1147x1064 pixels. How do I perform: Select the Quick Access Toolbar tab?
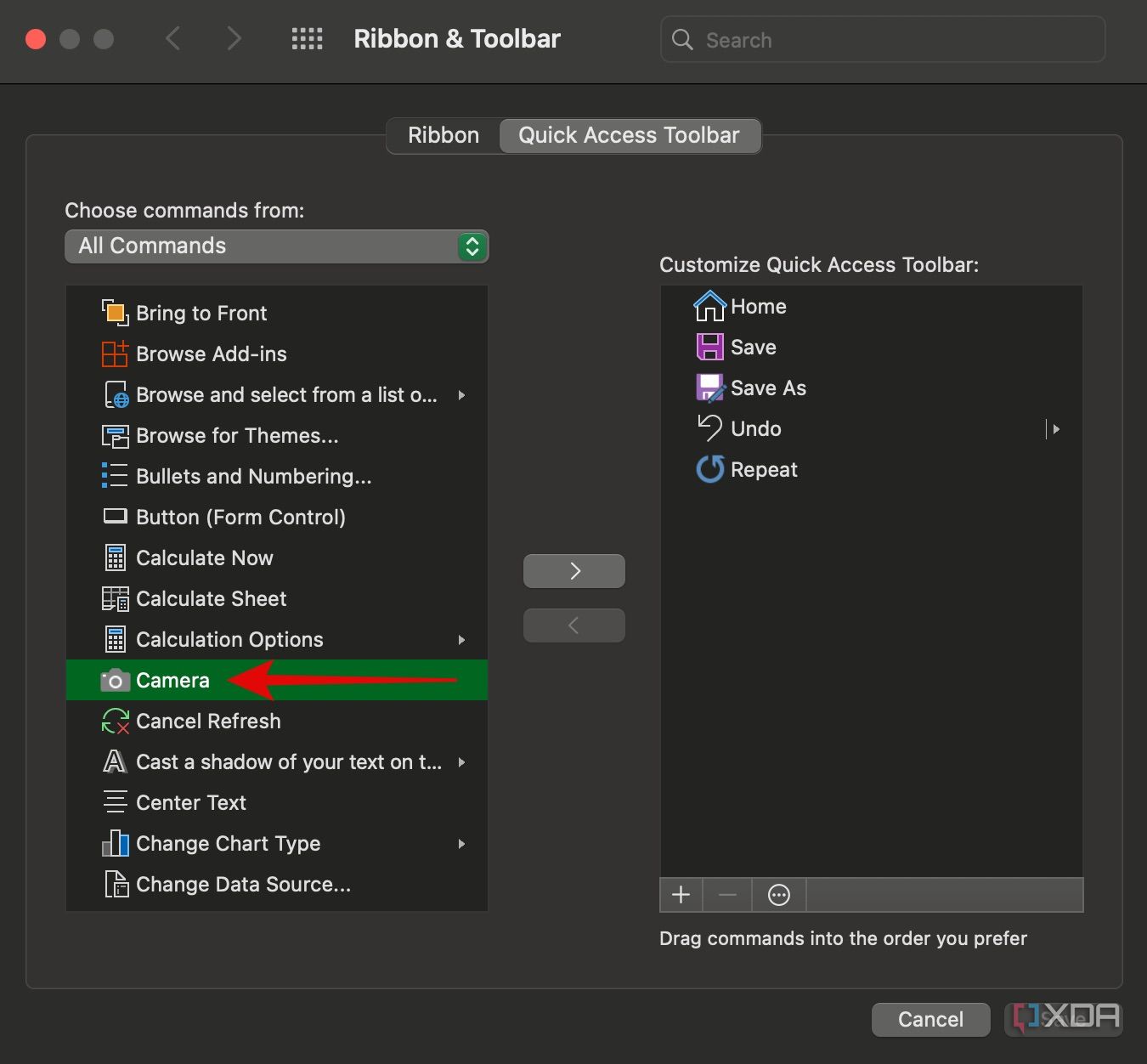(629, 136)
